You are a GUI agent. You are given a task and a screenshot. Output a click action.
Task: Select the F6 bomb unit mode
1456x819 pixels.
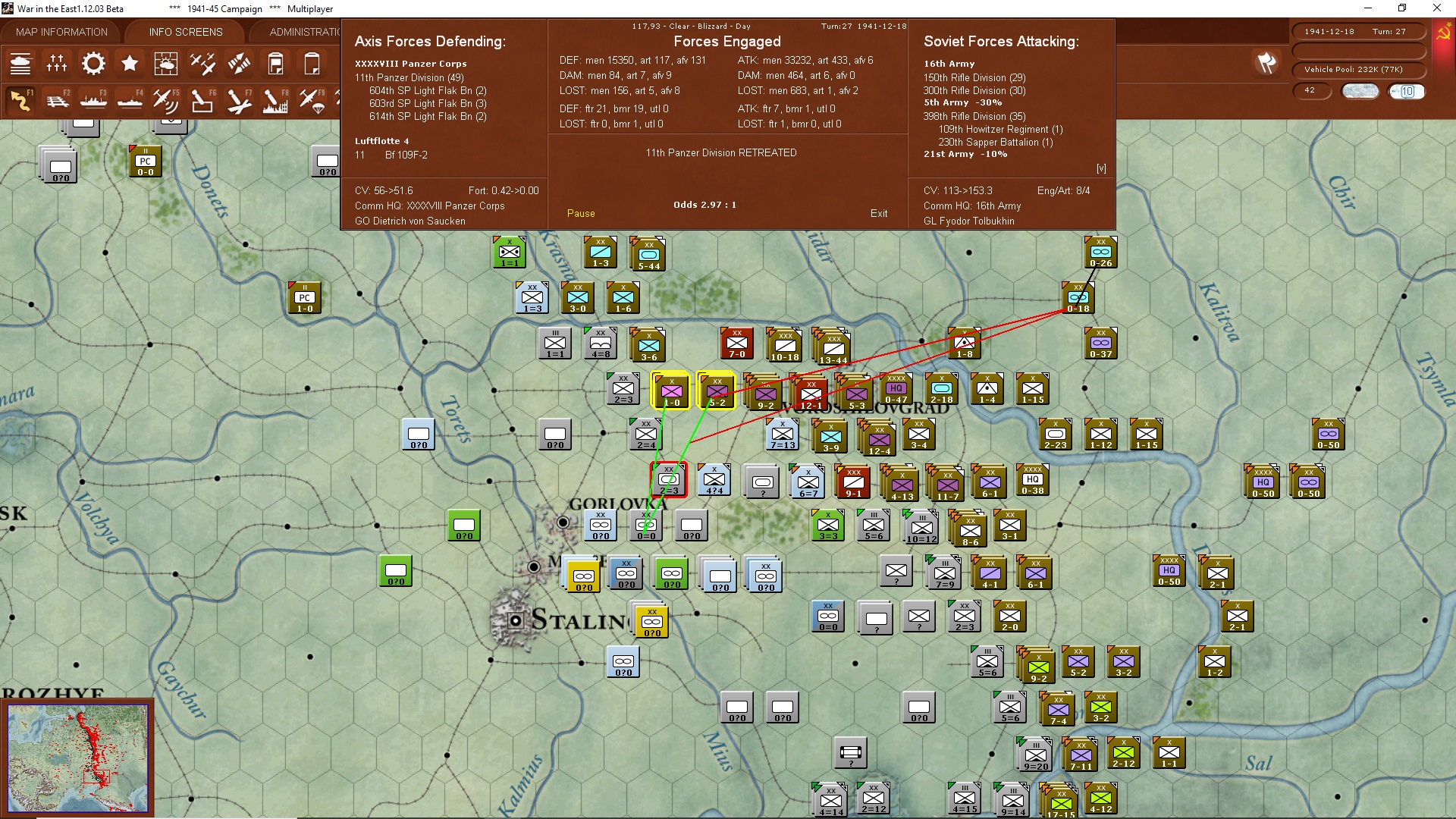(202, 100)
